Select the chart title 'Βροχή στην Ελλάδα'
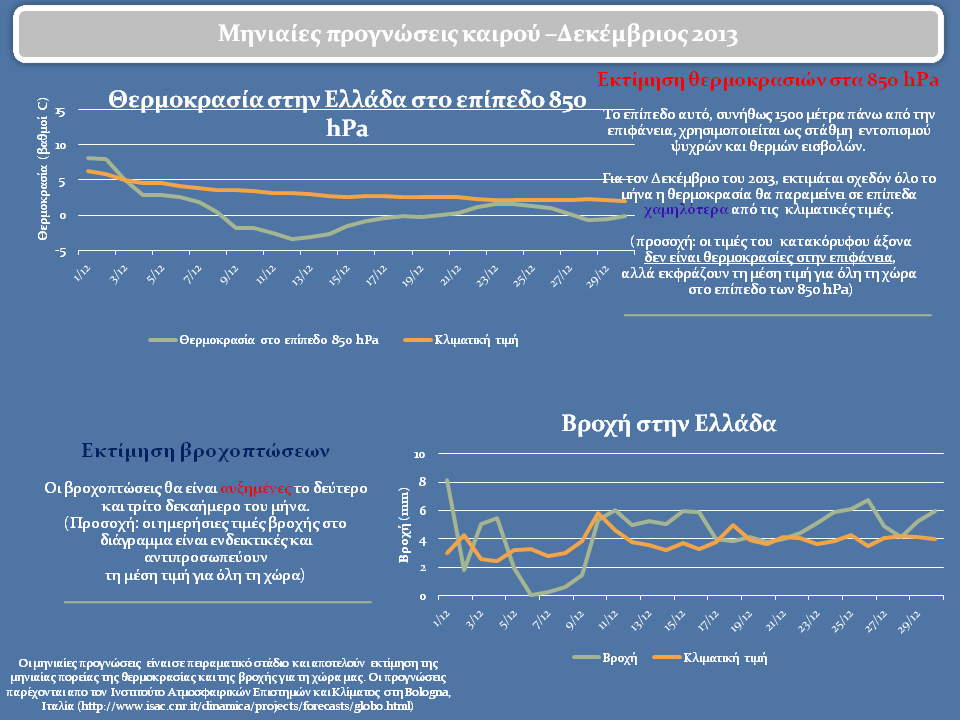This screenshot has width=960, height=720. click(669, 424)
